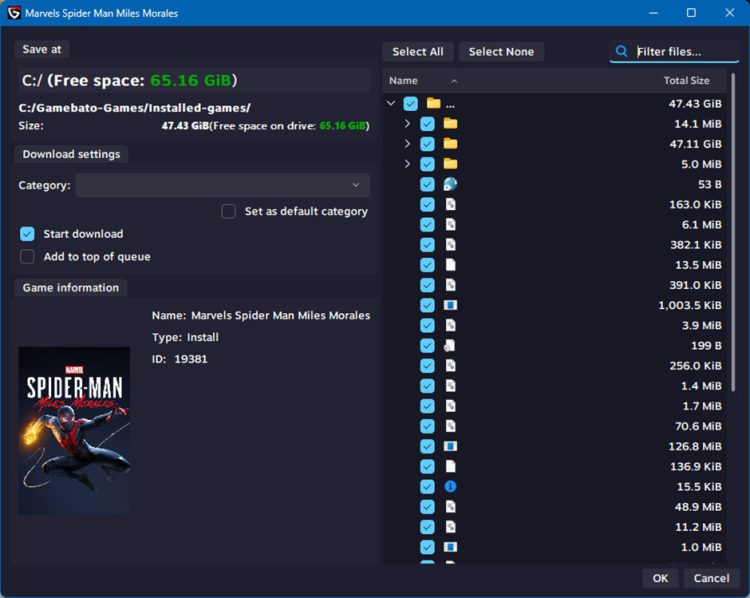Expand the 5.0 MiB folder
Viewport: 750px width, 598px height.
[407, 164]
